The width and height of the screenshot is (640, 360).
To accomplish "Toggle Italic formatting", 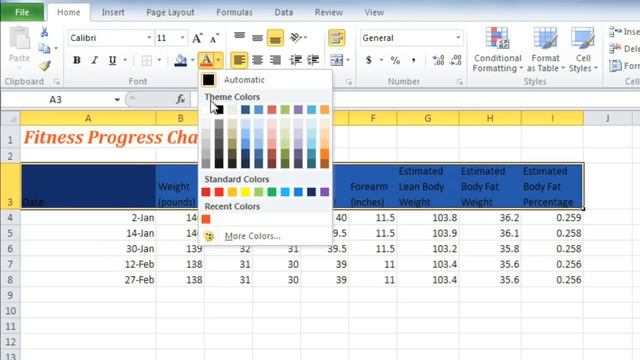I will click(x=94, y=60).
